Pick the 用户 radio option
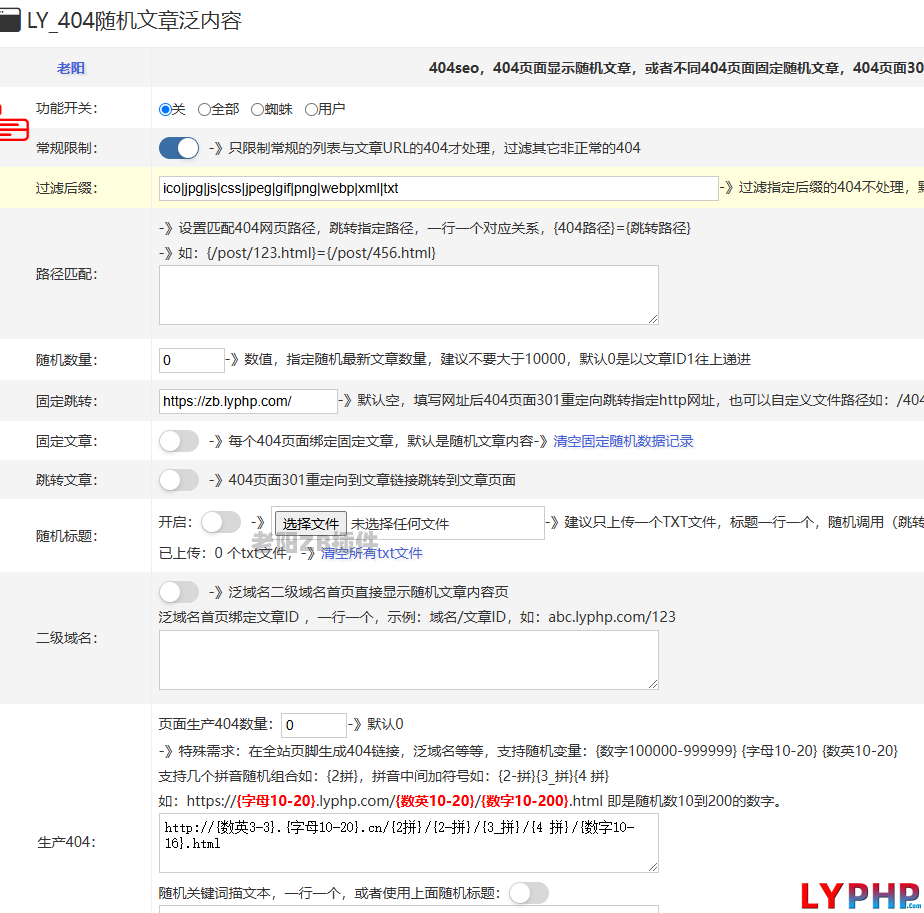 click(311, 109)
